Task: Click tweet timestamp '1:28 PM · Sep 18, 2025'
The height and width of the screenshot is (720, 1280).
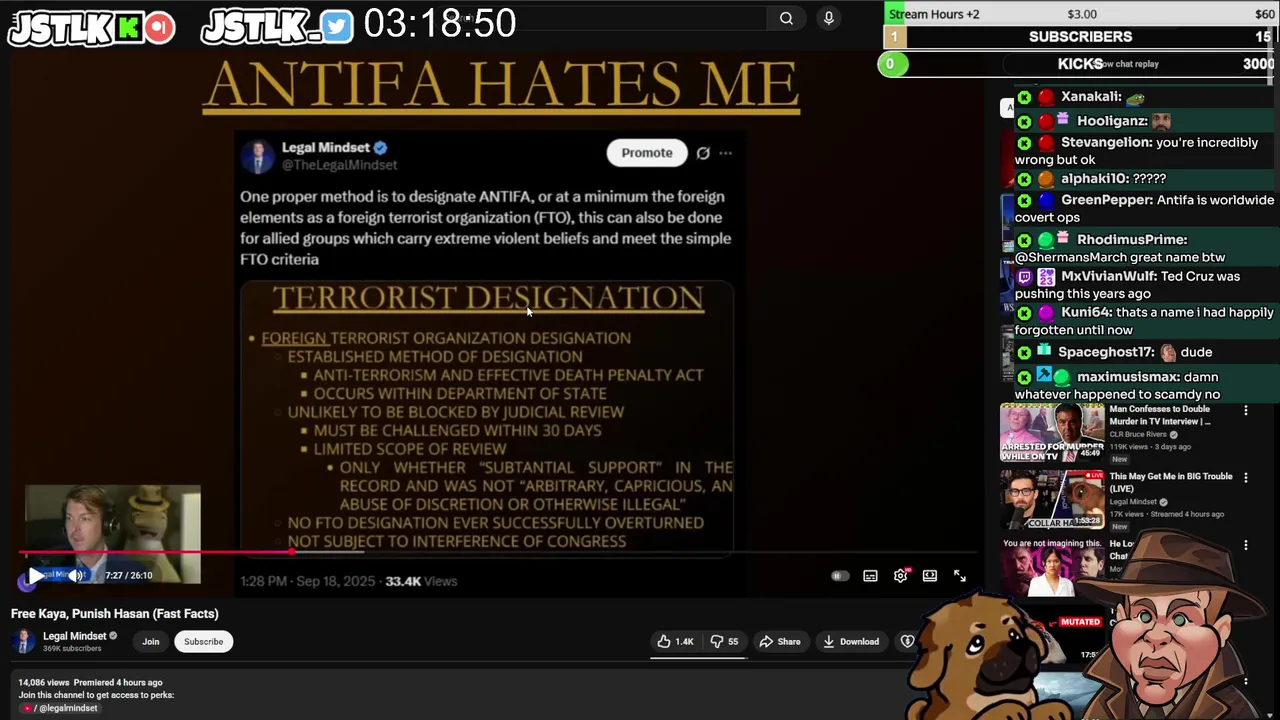Action: coord(307,581)
